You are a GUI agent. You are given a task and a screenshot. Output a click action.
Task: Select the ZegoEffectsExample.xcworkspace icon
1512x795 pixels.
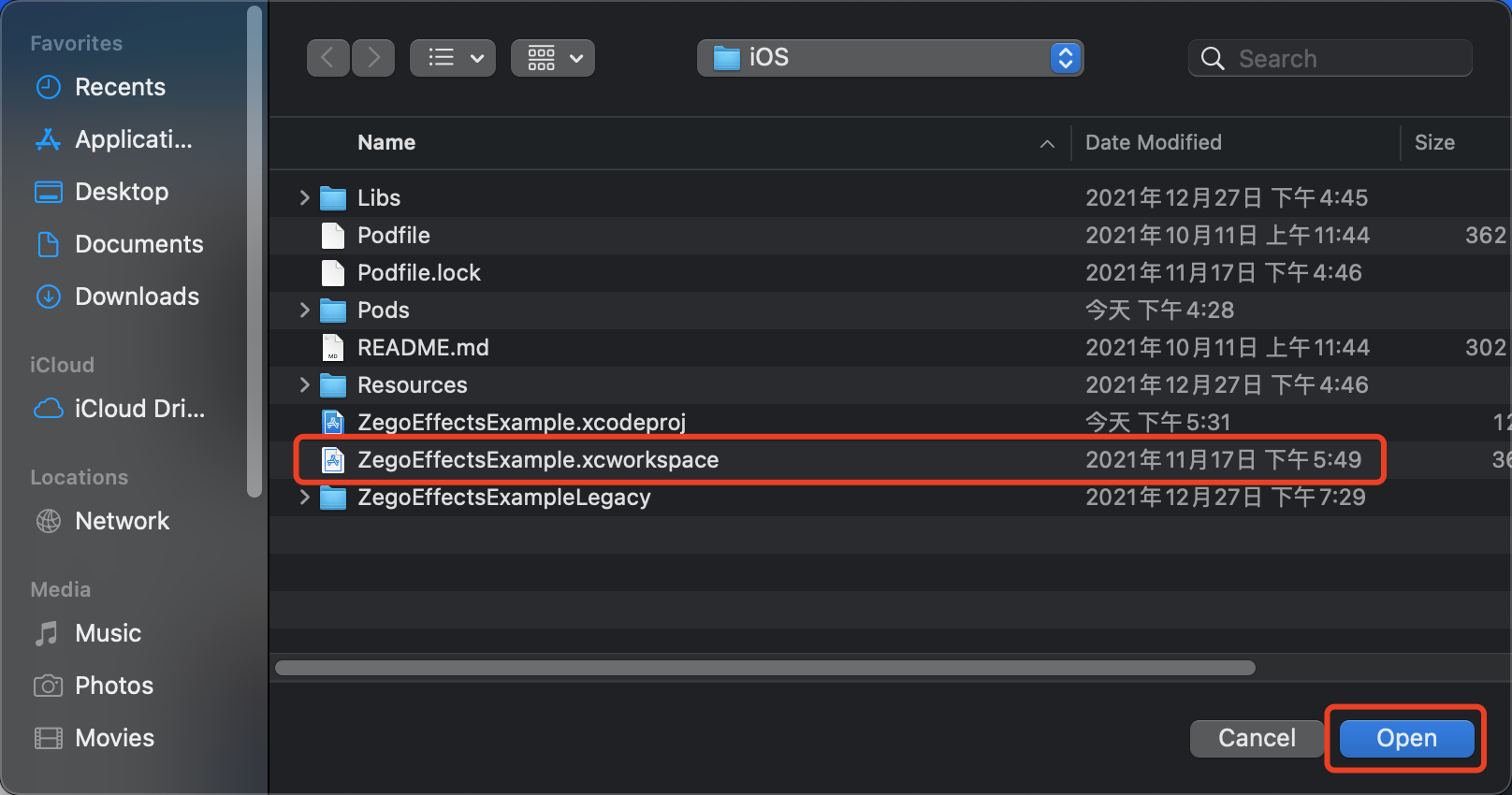click(x=333, y=459)
